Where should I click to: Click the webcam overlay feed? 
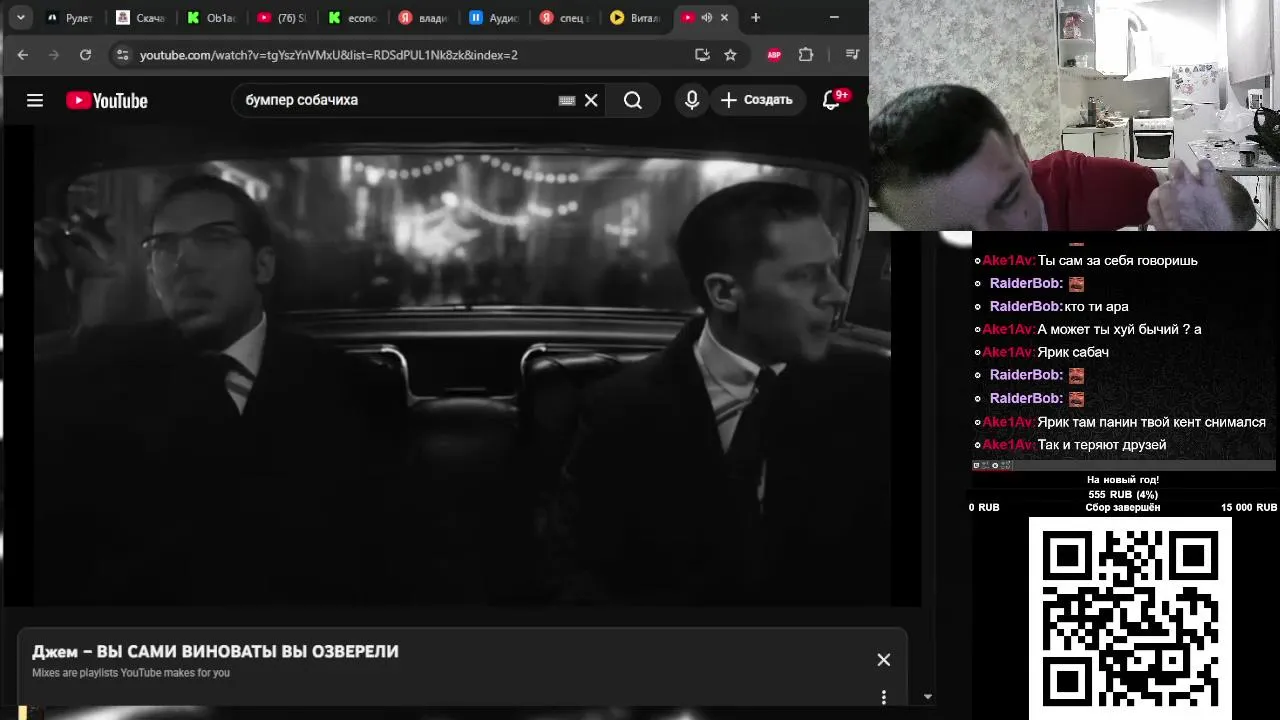[1074, 115]
